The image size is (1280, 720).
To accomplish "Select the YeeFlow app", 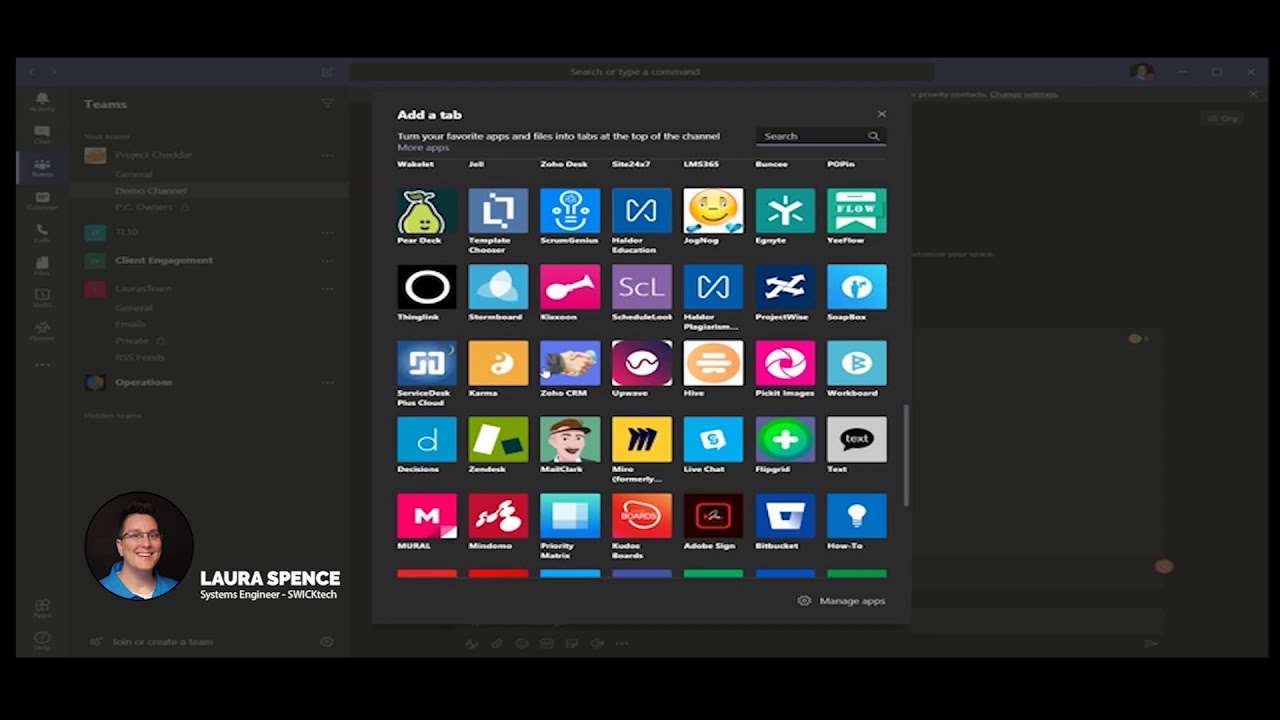I will point(857,211).
